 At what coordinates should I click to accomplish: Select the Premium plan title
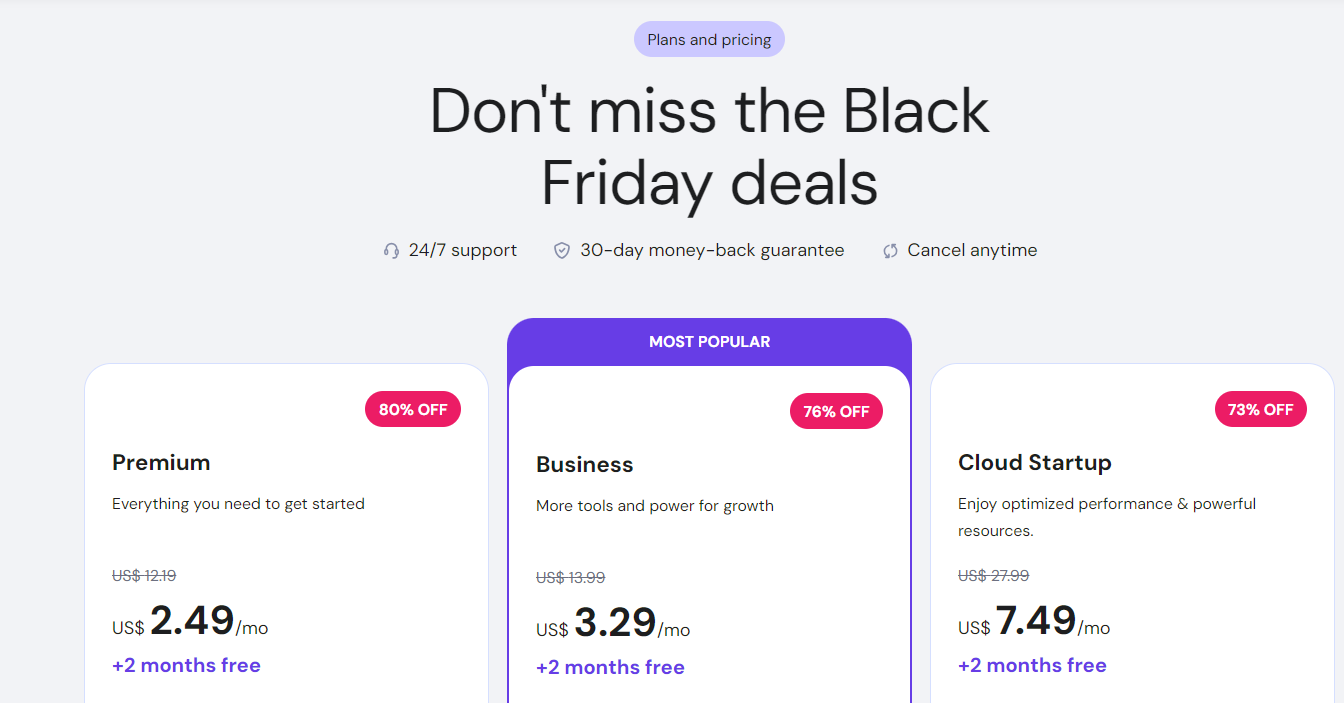tap(161, 462)
